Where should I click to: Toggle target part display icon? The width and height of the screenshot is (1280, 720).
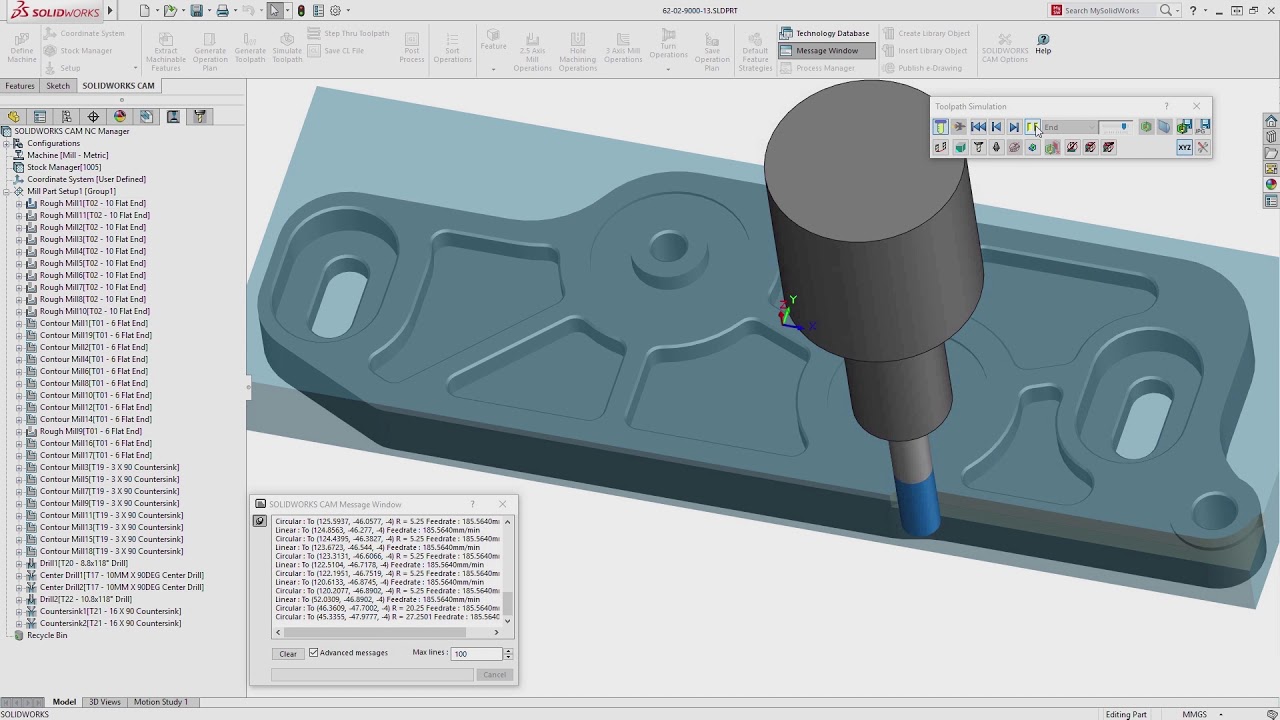(1032, 148)
